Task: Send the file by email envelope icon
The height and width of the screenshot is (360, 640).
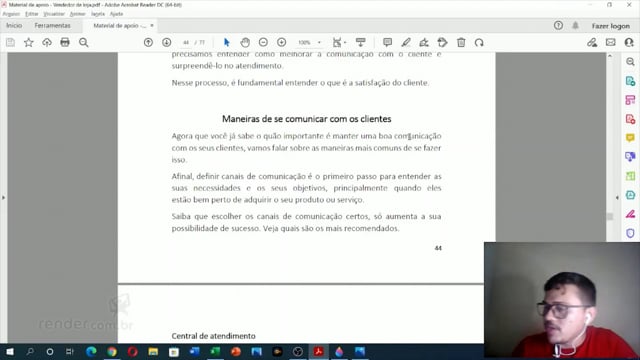Action: [x=611, y=42]
